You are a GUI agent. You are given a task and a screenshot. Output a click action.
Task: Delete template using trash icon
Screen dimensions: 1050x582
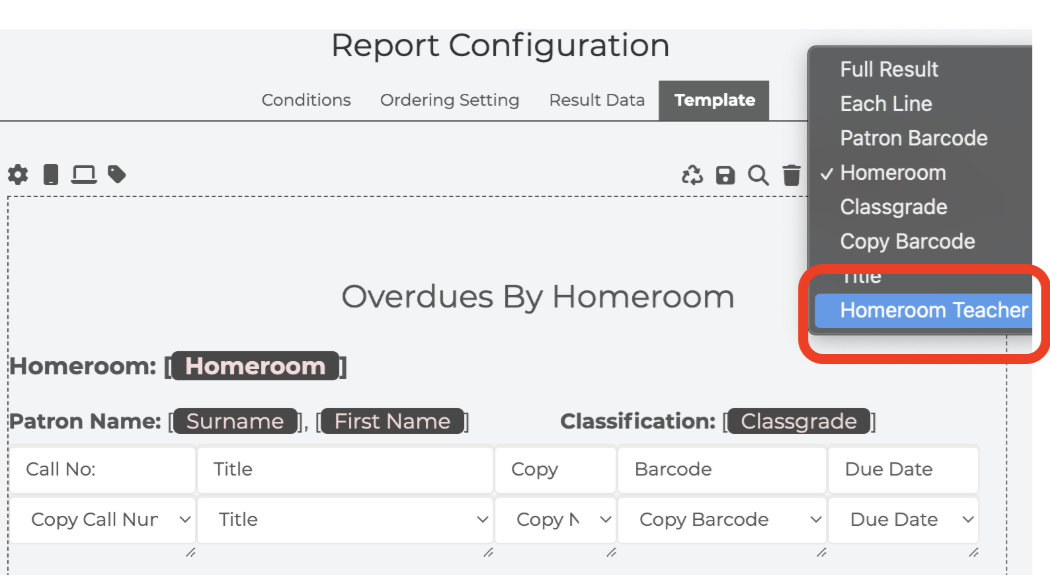[x=792, y=175]
